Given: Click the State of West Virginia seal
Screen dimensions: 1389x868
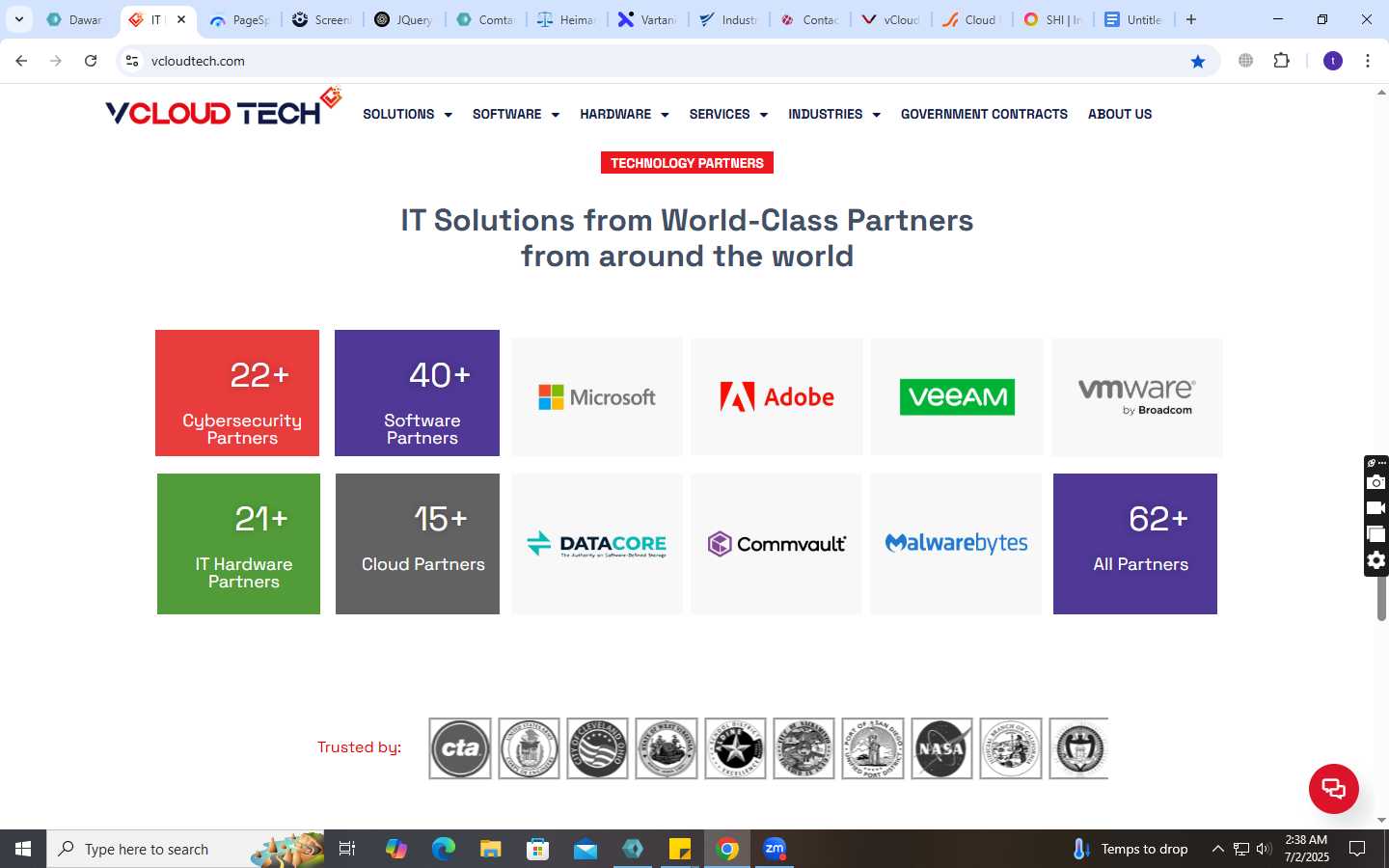Looking at the screenshot, I should [667, 748].
